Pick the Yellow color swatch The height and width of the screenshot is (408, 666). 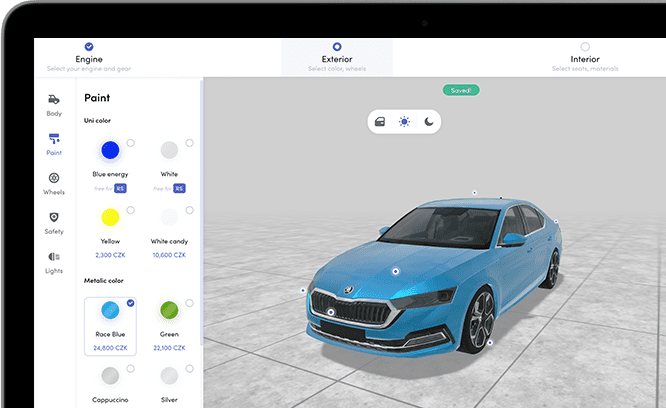[x=110, y=217]
